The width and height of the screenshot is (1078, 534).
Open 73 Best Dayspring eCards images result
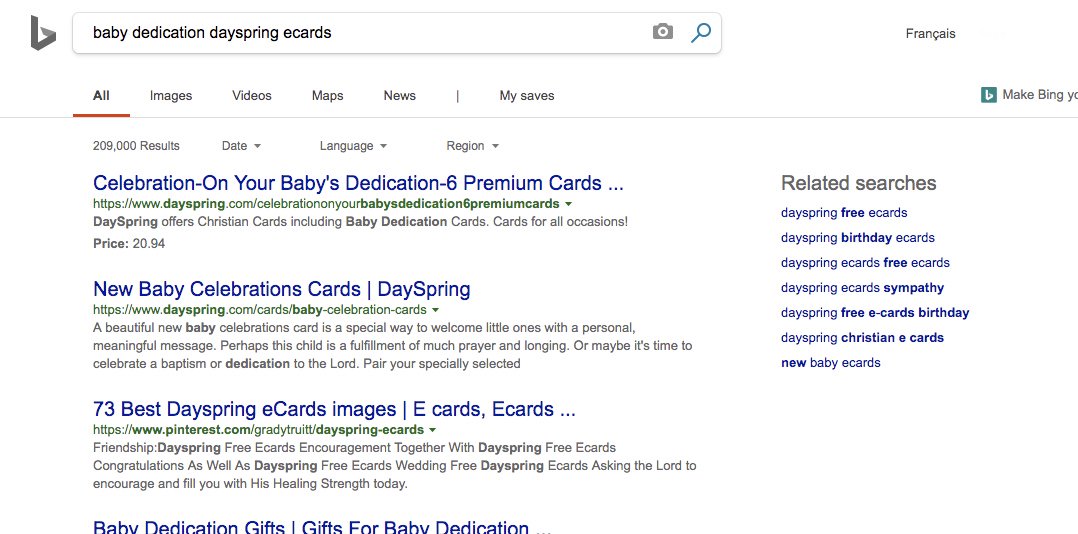tap(334, 409)
